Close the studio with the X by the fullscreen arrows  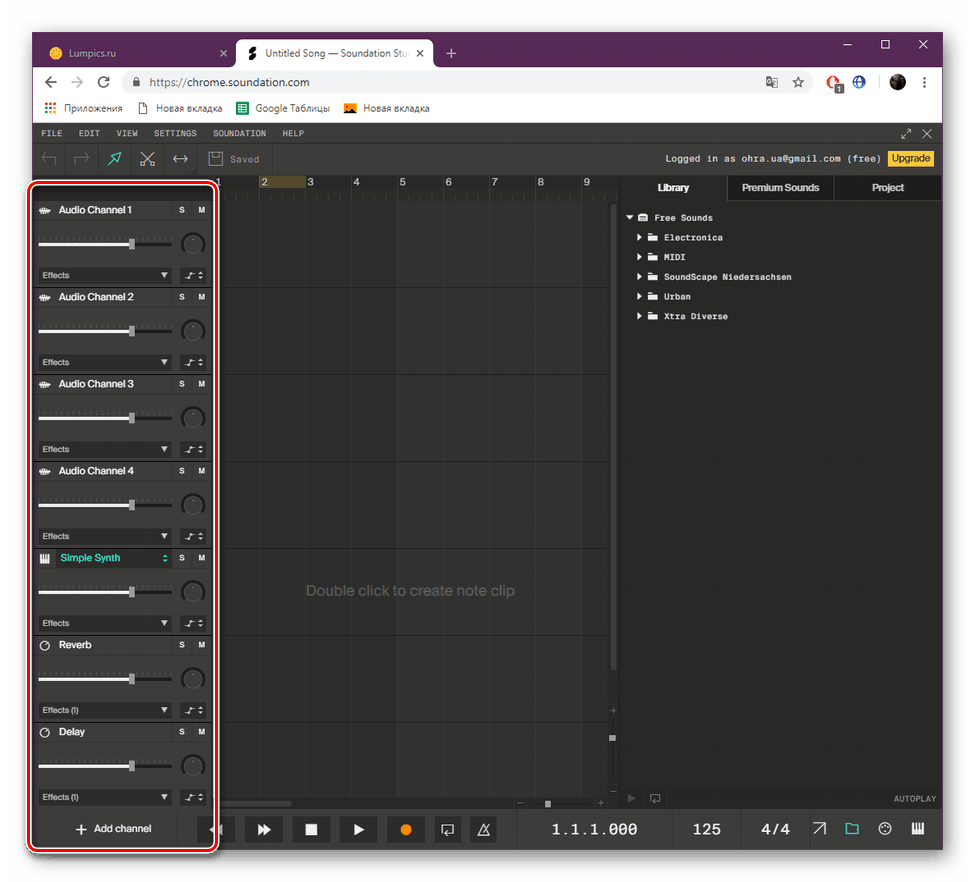pos(927,134)
